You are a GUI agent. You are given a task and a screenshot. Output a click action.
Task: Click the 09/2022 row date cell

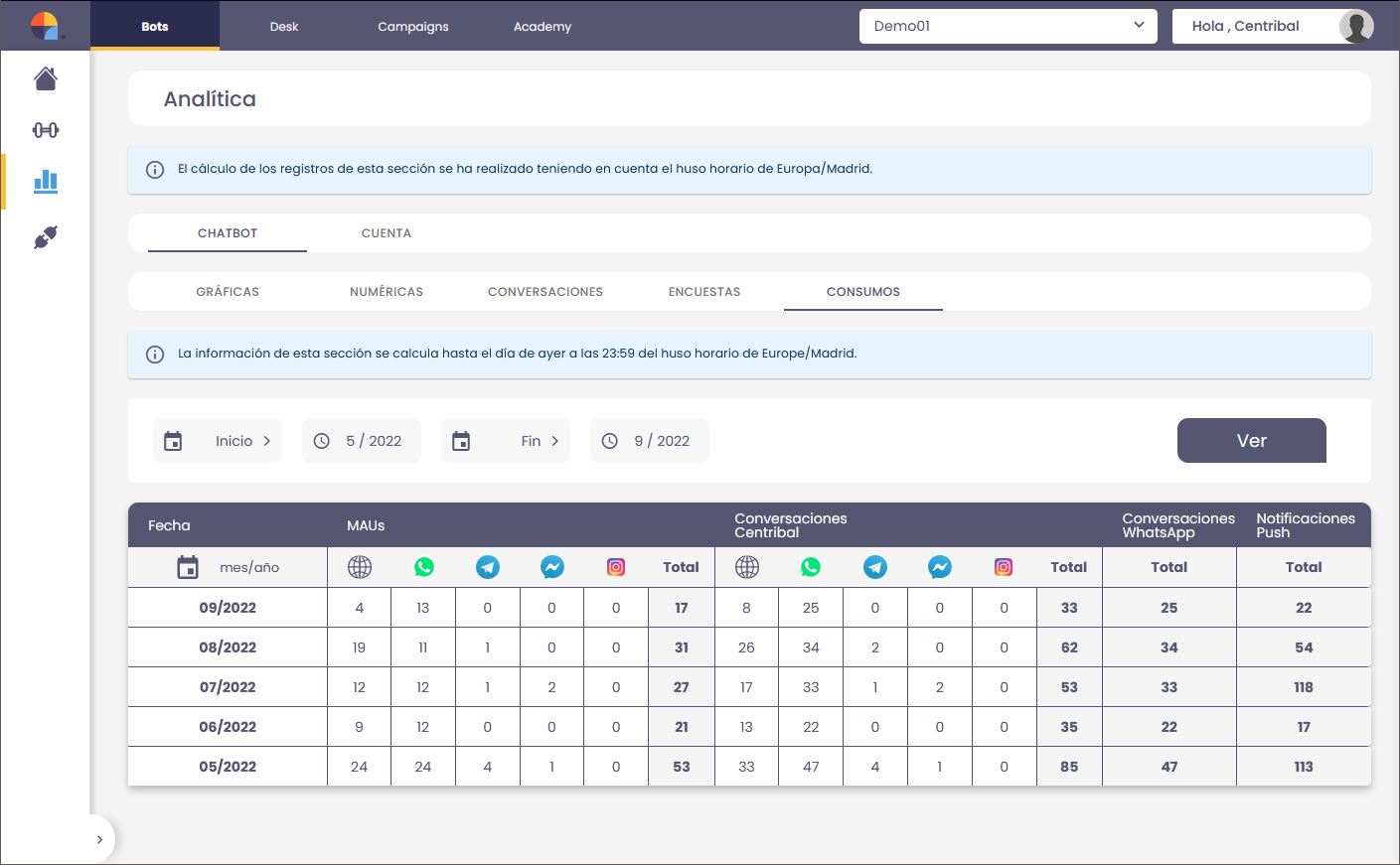pos(228,608)
